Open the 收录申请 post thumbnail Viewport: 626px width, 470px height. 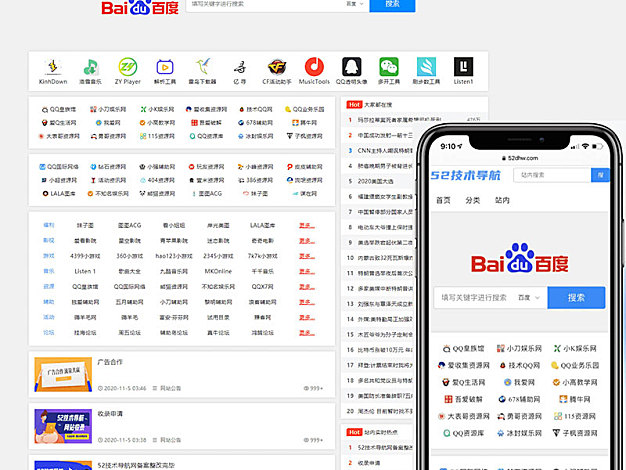pyautogui.click(x=63, y=426)
